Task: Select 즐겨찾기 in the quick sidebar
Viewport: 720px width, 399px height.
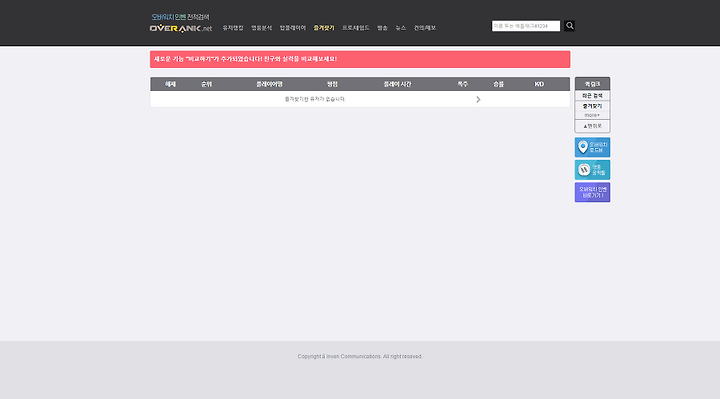Action: point(592,106)
